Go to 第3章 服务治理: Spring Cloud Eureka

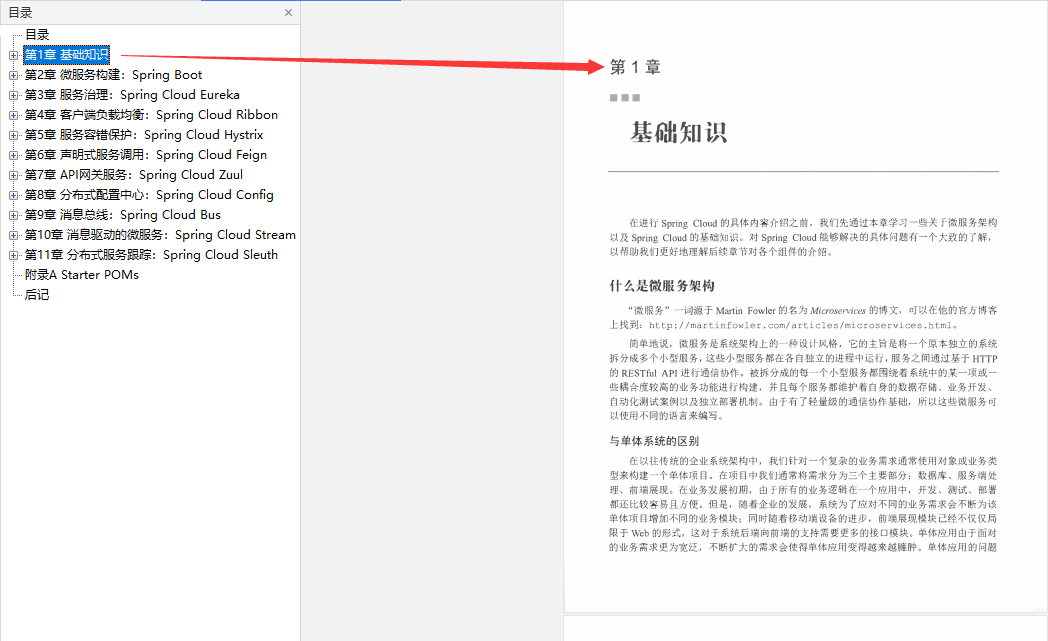[132, 95]
